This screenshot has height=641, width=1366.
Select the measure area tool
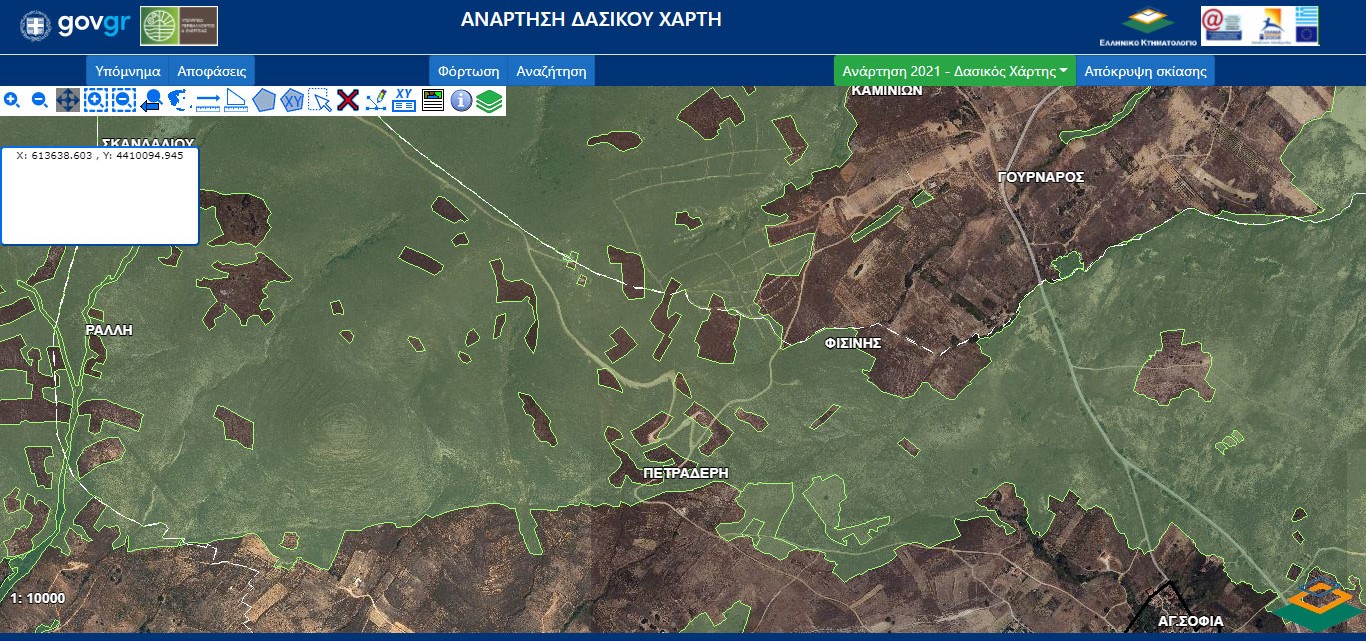click(236, 100)
